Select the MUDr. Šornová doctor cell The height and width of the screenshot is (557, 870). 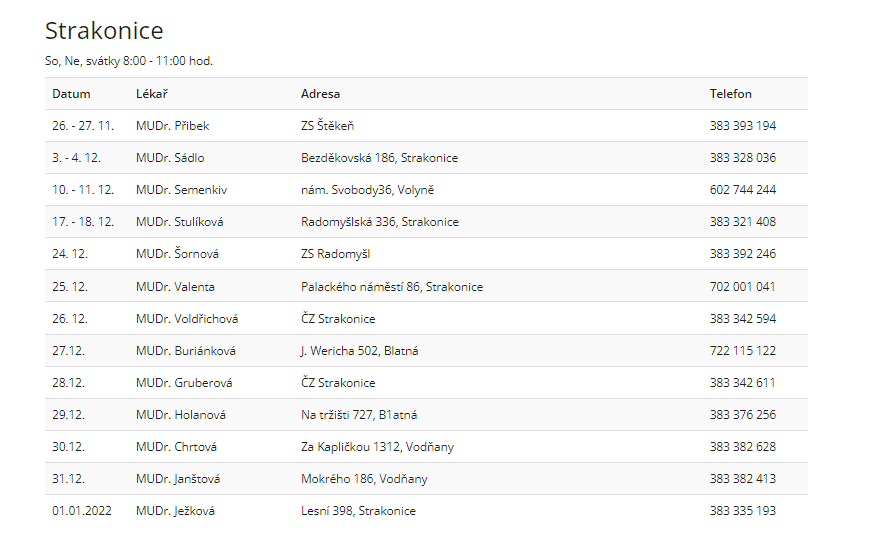pyautogui.click(x=177, y=254)
